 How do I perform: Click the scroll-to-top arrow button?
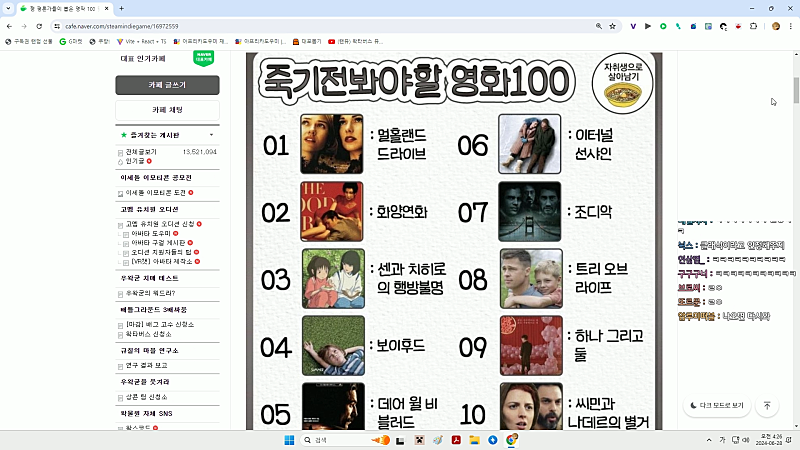pyautogui.click(x=767, y=406)
